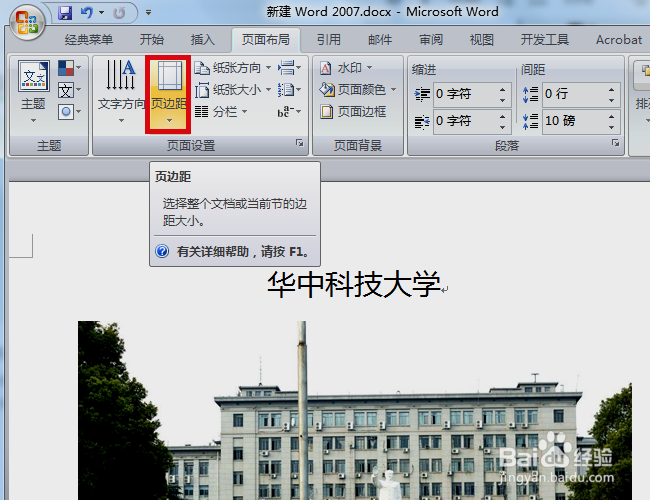The width and height of the screenshot is (650, 500).
Task: Click the spacing after 10 磅 field
Action: pos(574,121)
